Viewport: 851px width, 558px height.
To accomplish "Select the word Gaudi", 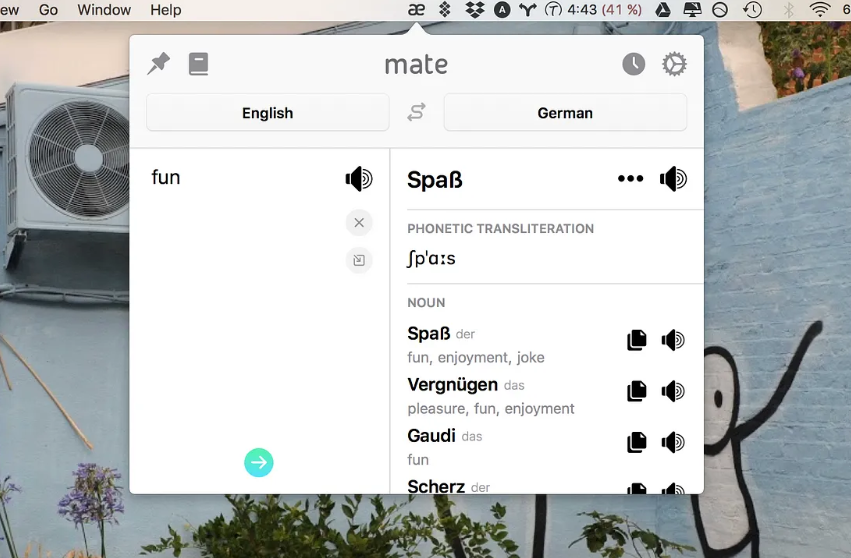I will click(431, 435).
